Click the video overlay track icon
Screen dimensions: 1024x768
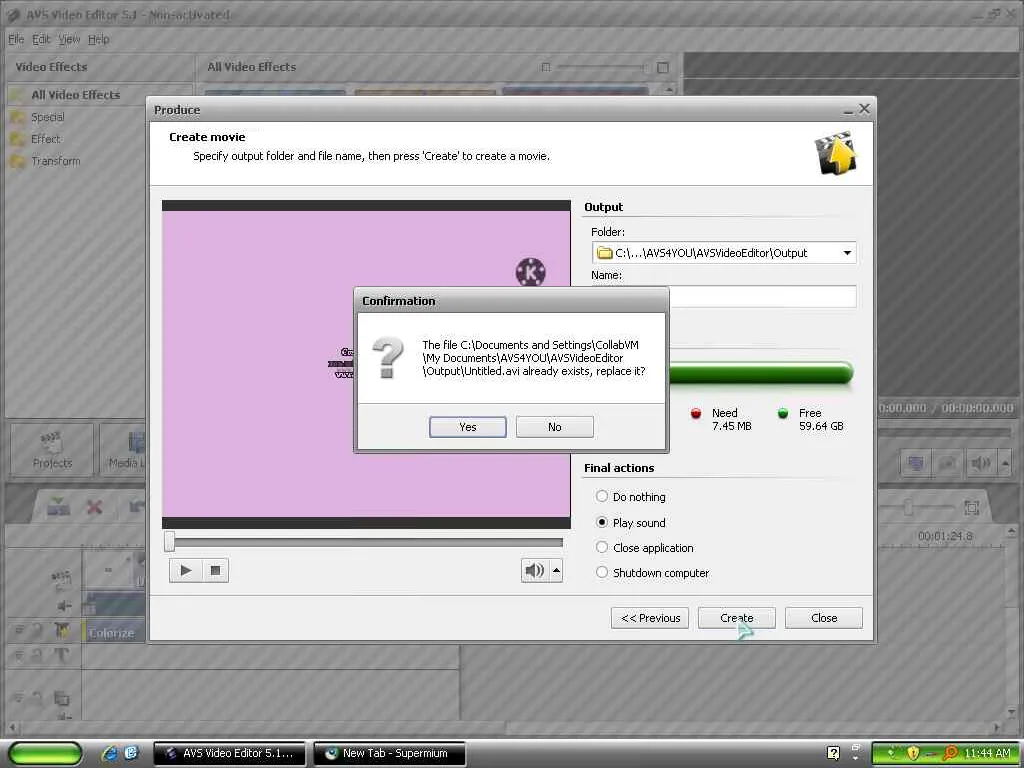coord(62,698)
